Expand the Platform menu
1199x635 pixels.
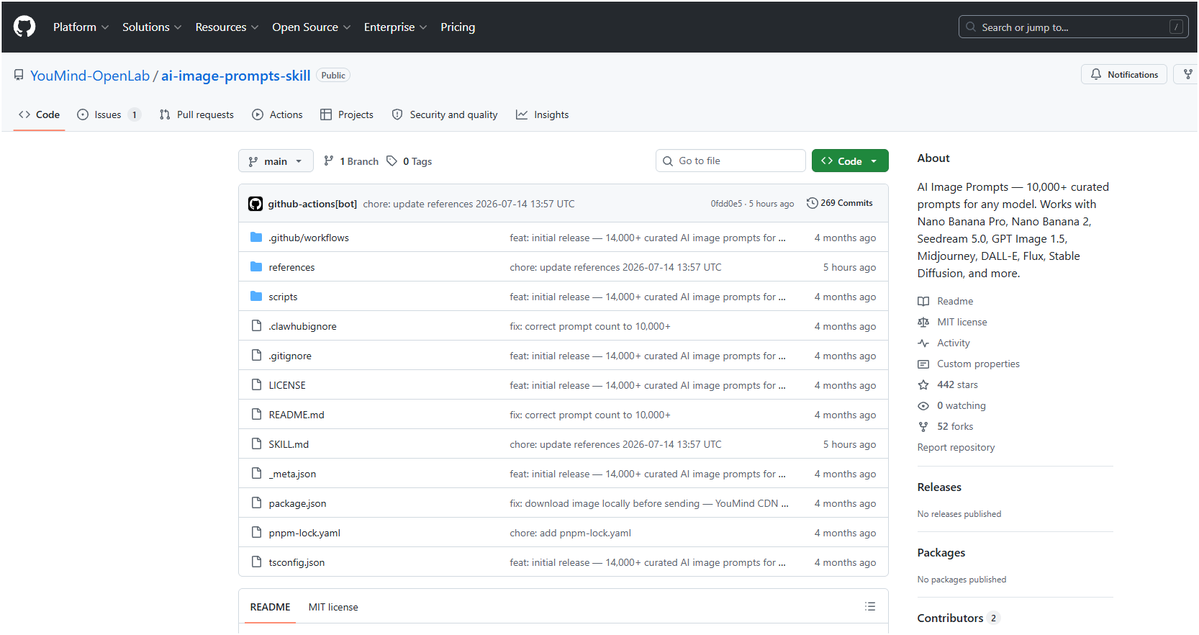coord(81,27)
